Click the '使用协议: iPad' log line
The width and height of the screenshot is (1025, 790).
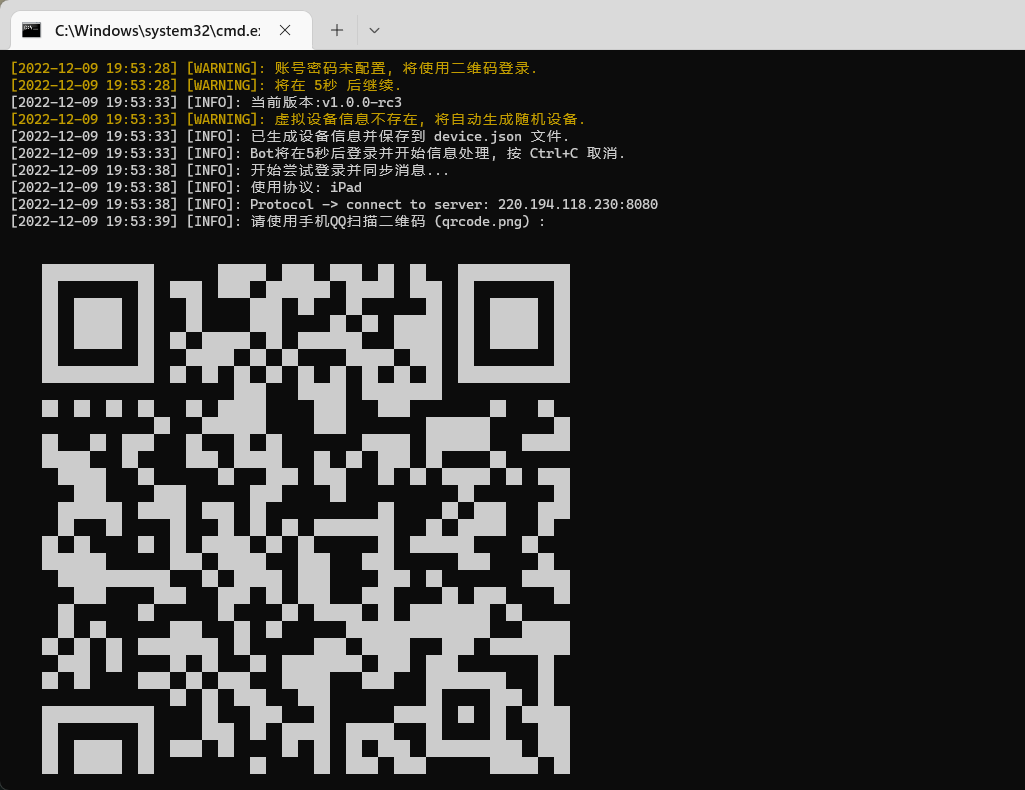(x=186, y=187)
